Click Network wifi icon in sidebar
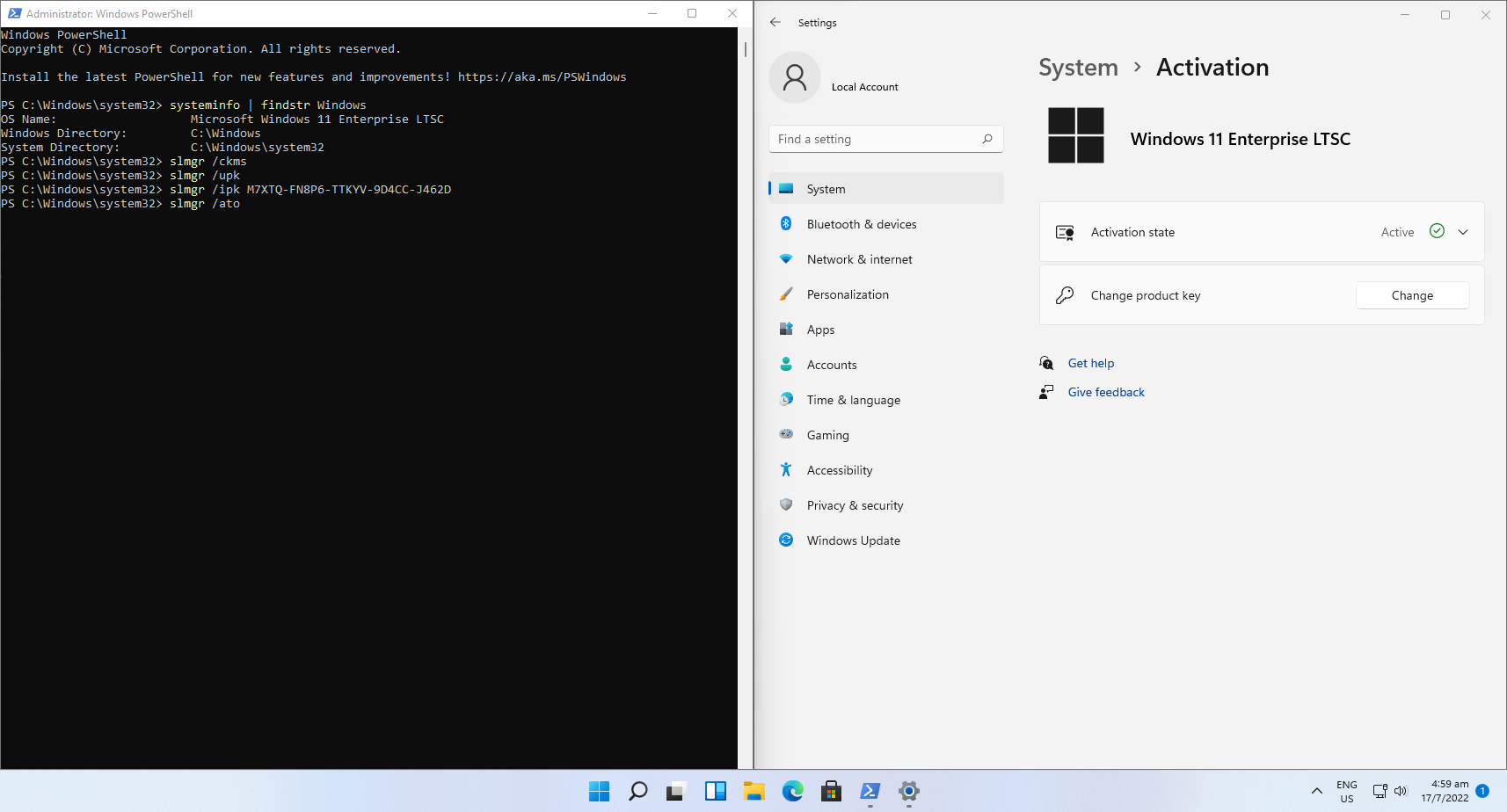The height and width of the screenshot is (812, 1507). tap(786, 258)
